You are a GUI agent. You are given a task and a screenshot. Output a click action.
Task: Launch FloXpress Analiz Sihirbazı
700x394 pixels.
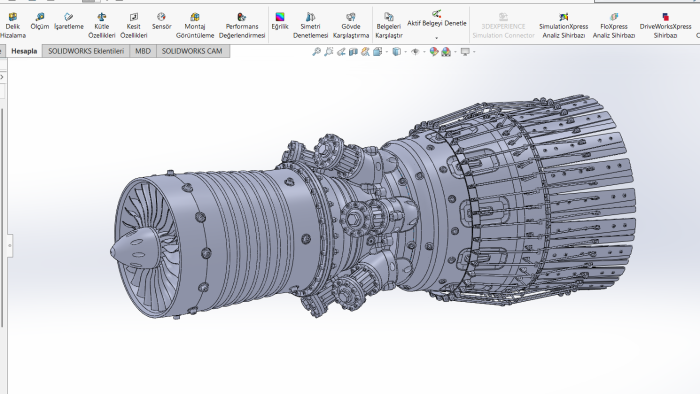pos(614,25)
